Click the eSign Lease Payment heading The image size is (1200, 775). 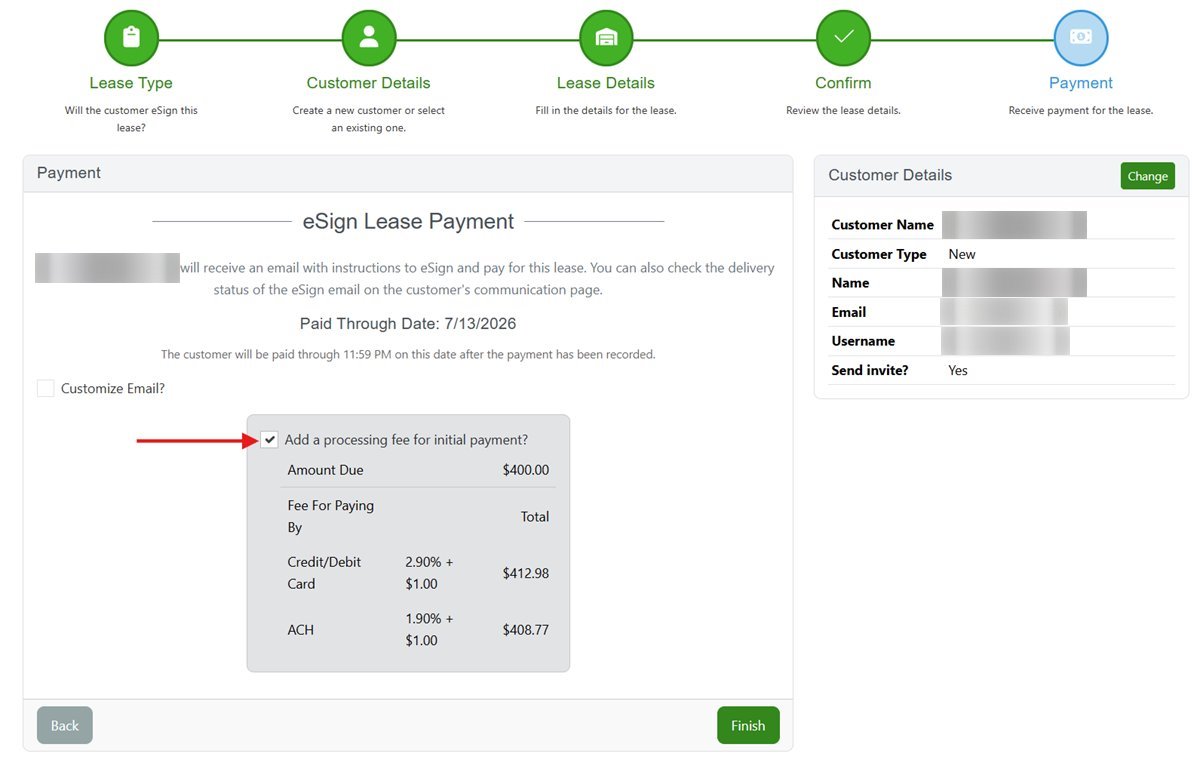[x=408, y=221]
